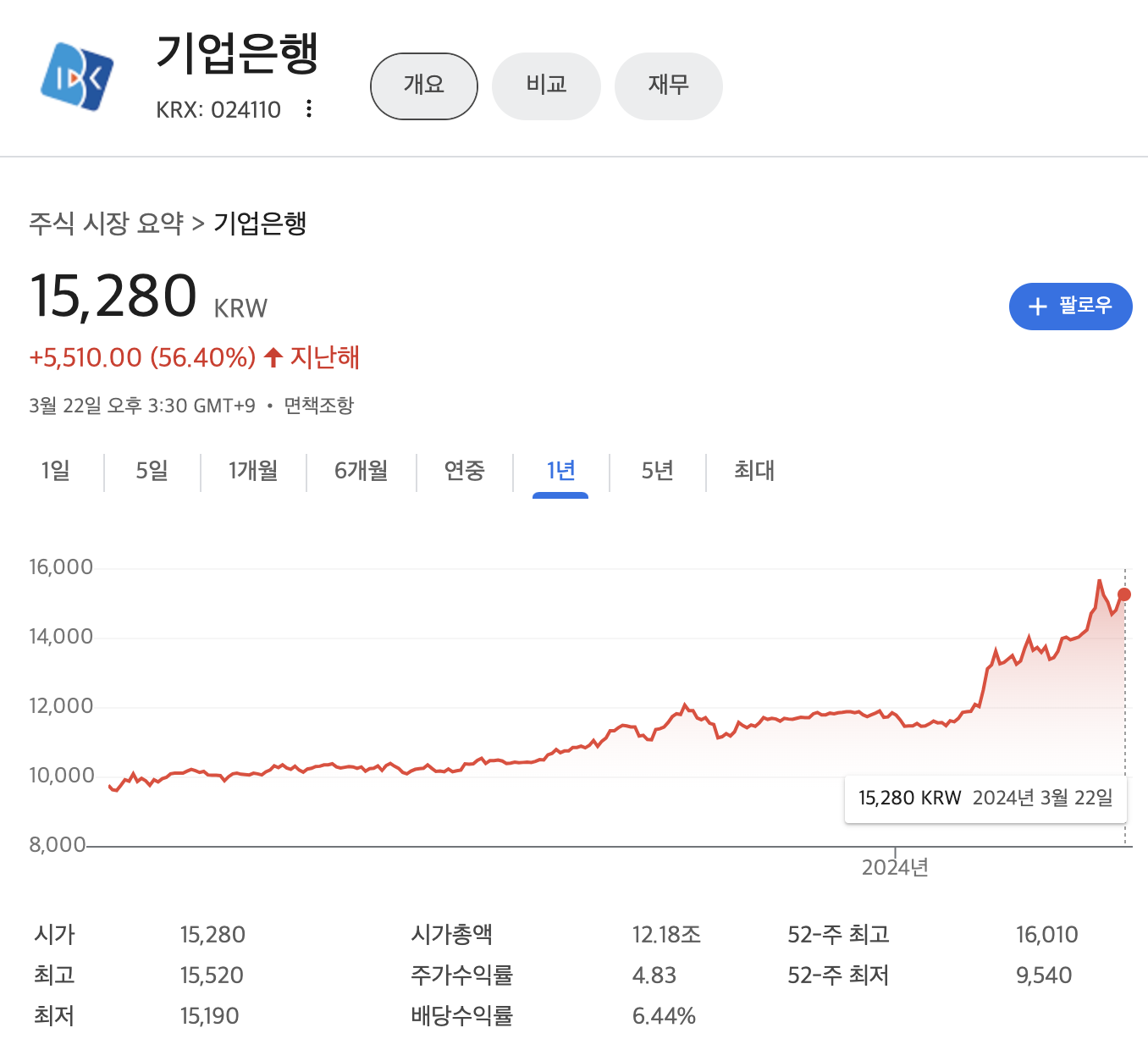Image resolution: width=1148 pixels, height=1050 pixels.
Task: Show the 1일 chart range
Action: tap(56, 471)
